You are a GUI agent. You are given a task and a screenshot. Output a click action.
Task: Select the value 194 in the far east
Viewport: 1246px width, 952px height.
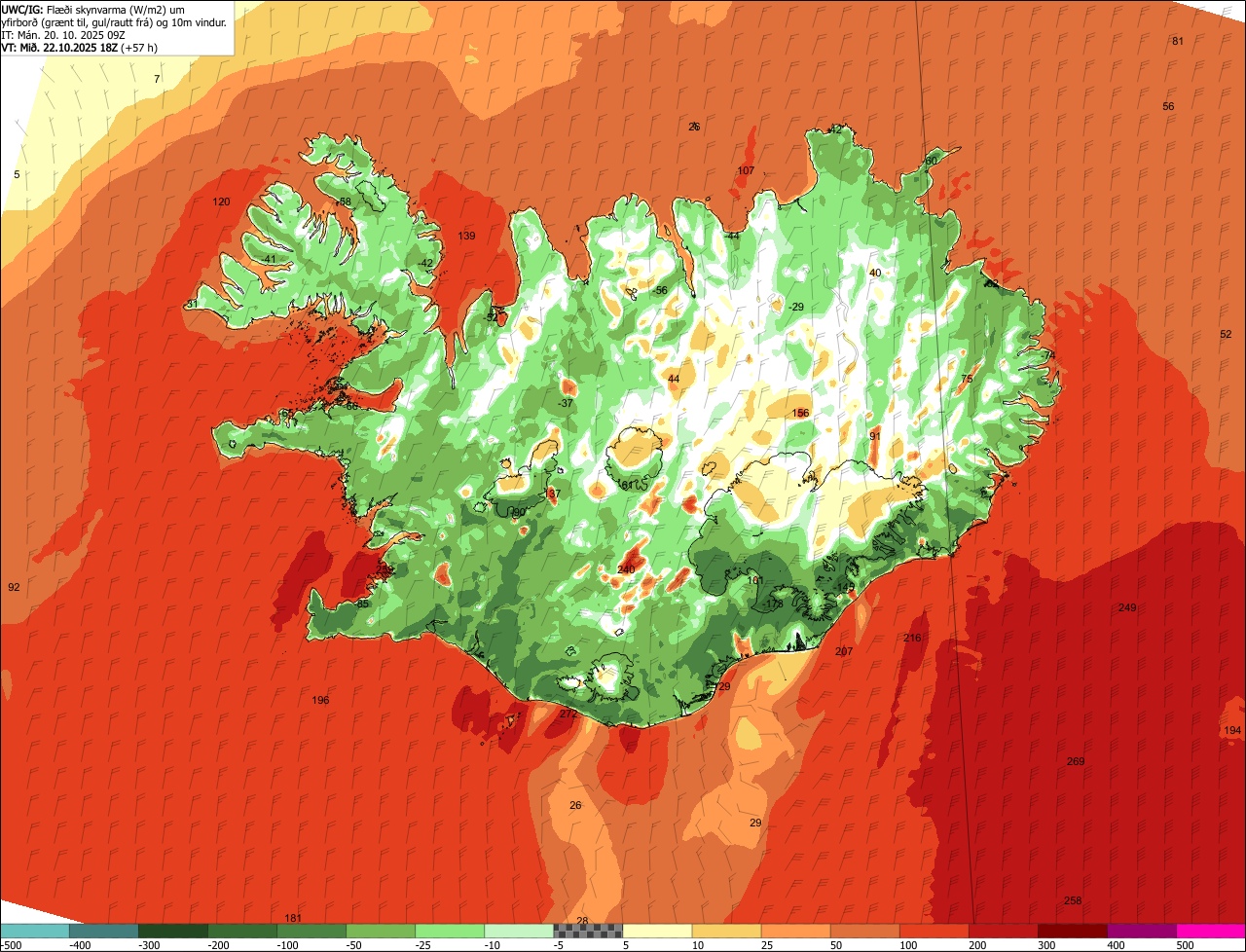1232,730
